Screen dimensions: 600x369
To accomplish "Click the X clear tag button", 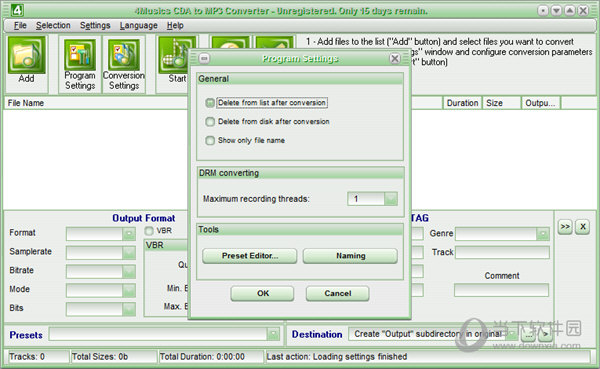I will click(x=582, y=227).
